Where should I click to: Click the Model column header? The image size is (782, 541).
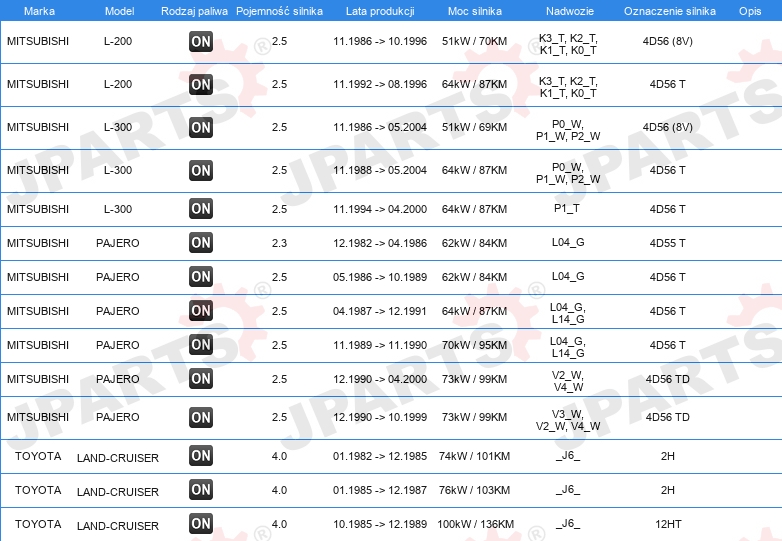119,11
